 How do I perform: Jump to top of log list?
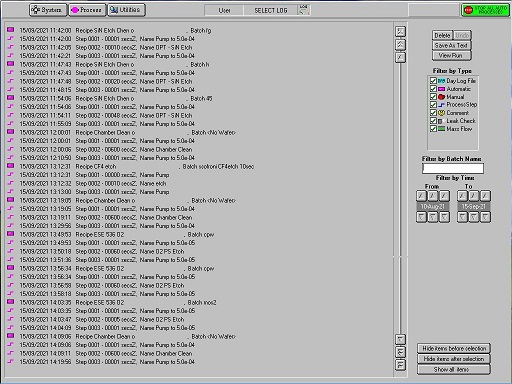[x=400, y=31]
